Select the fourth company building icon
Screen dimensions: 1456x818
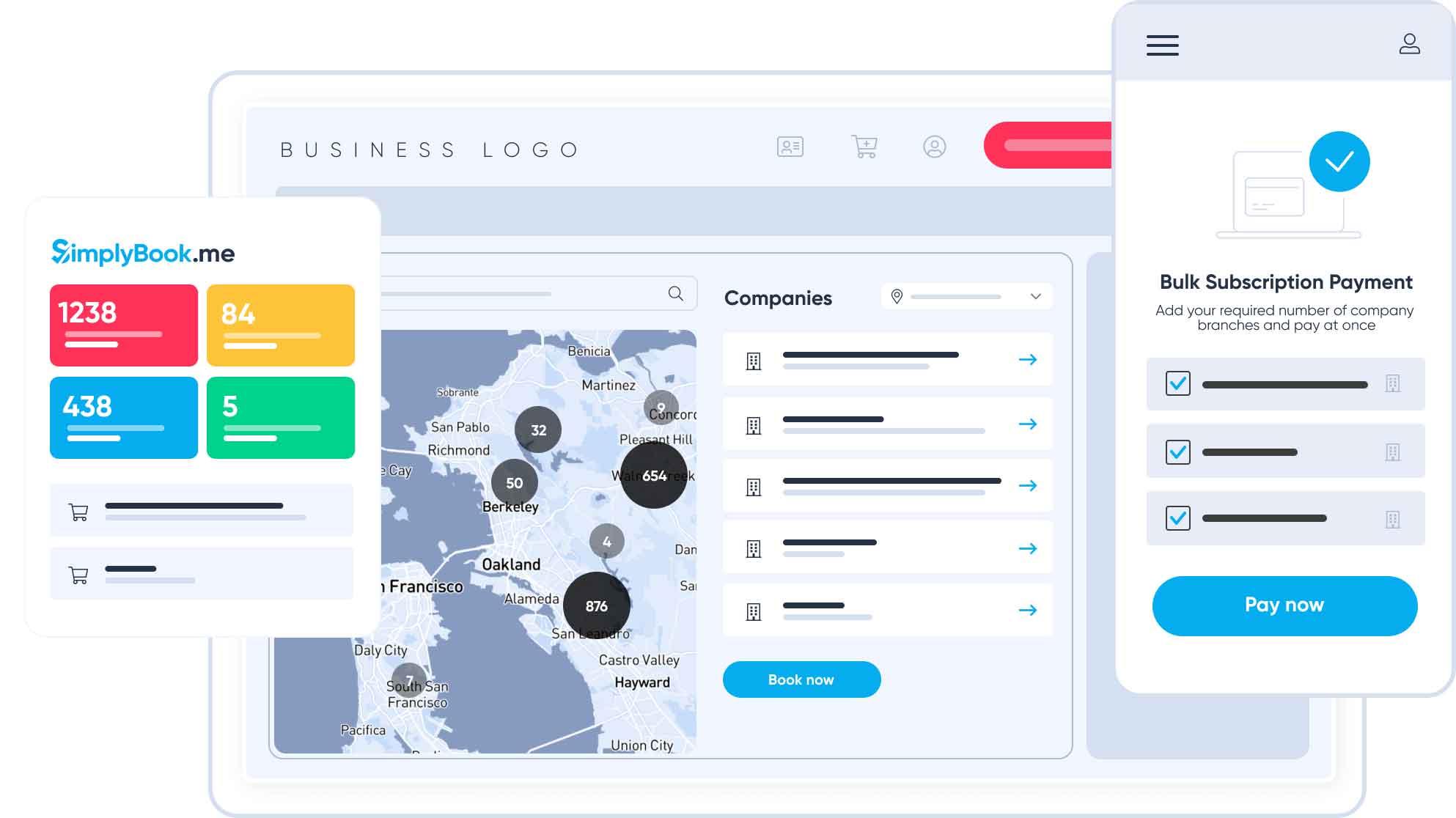pyautogui.click(x=754, y=548)
